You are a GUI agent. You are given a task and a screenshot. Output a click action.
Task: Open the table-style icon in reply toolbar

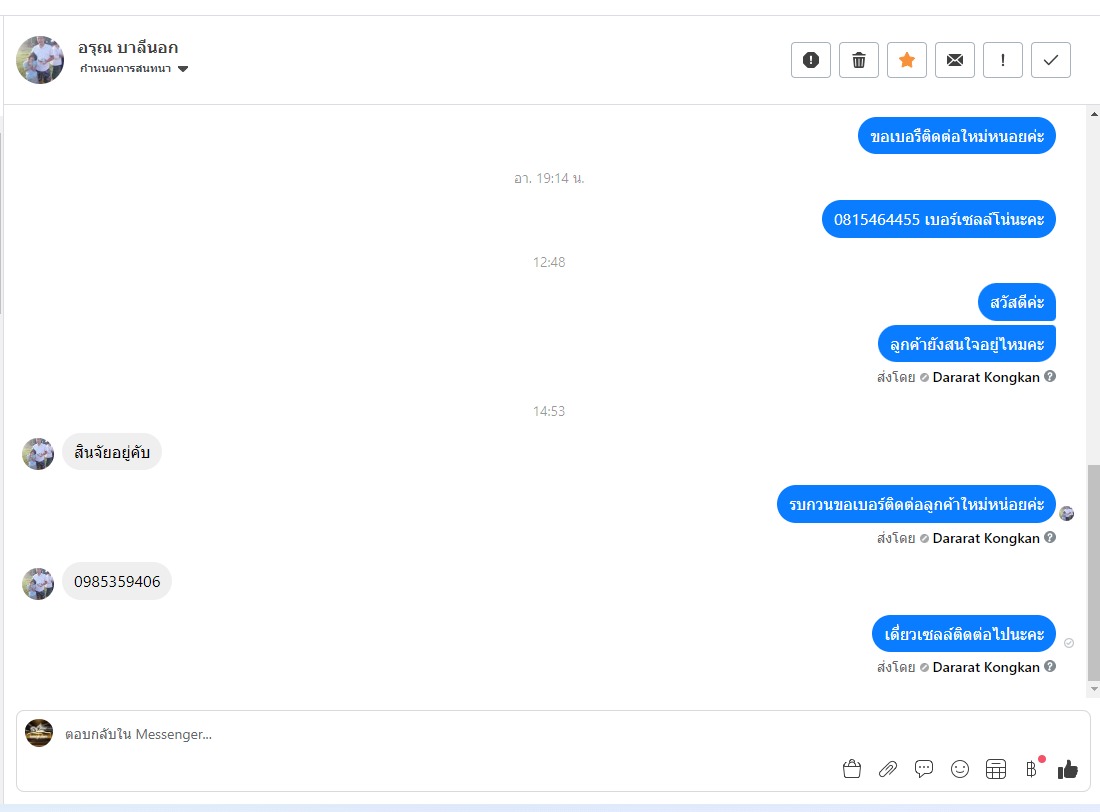[995, 769]
